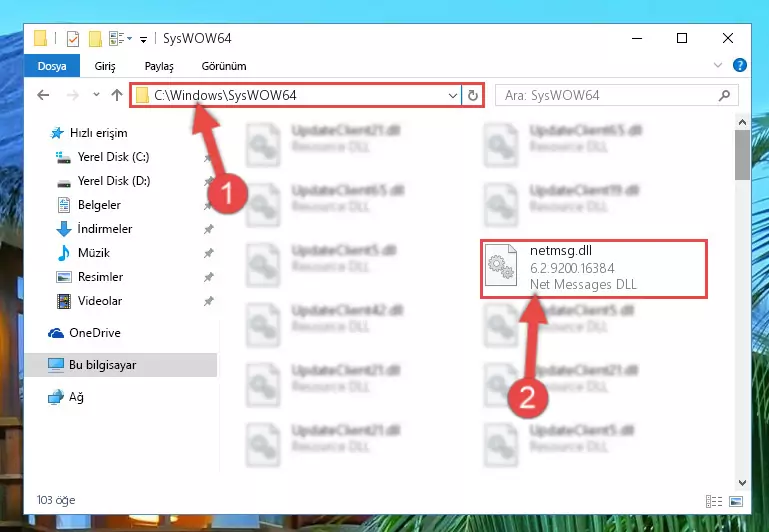Image resolution: width=769 pixels, height=532 pixels.
Task: Open the Dosya ribbon tab
Action: [52, 66]
